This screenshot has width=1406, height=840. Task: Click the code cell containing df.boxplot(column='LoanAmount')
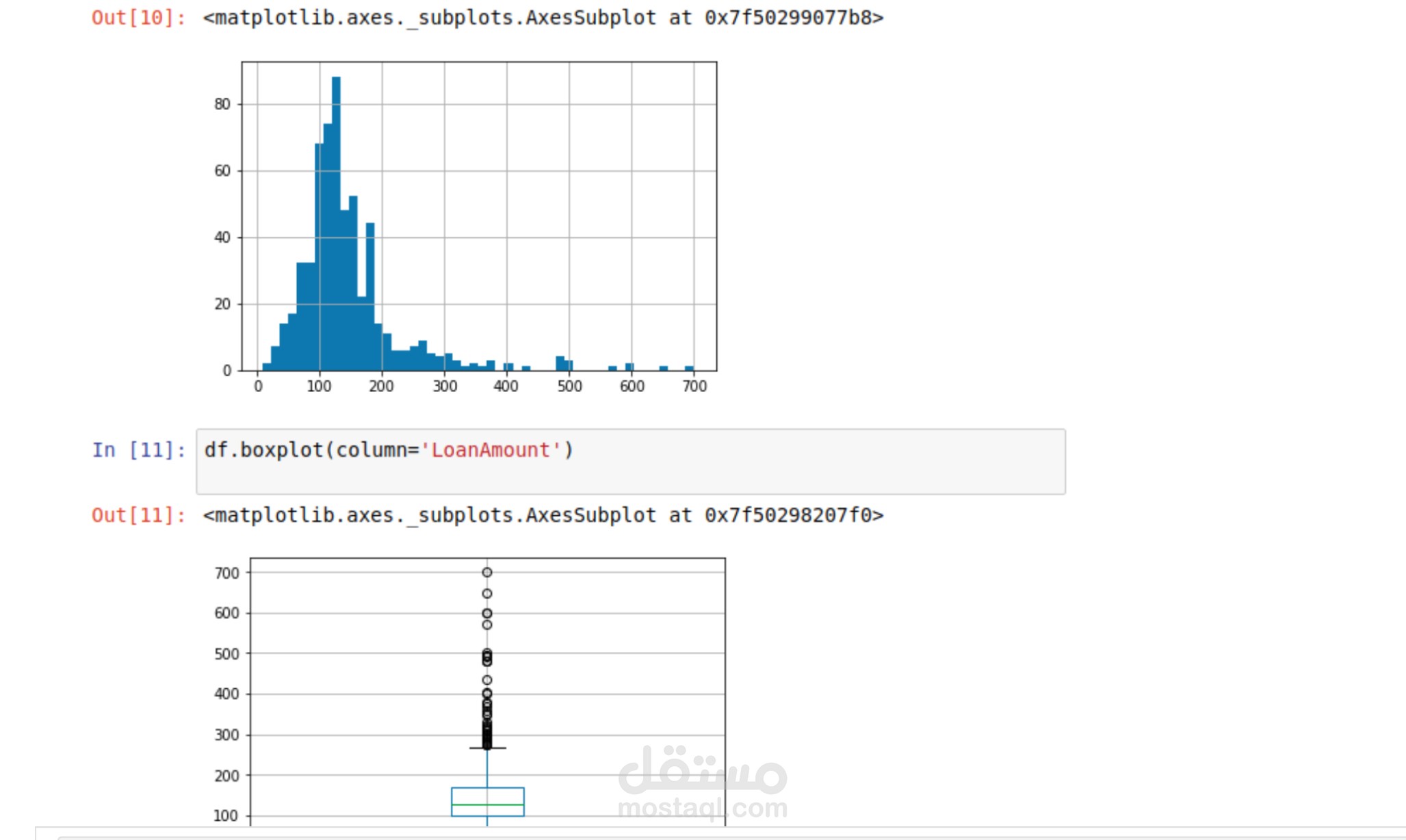tap(630, 462)
